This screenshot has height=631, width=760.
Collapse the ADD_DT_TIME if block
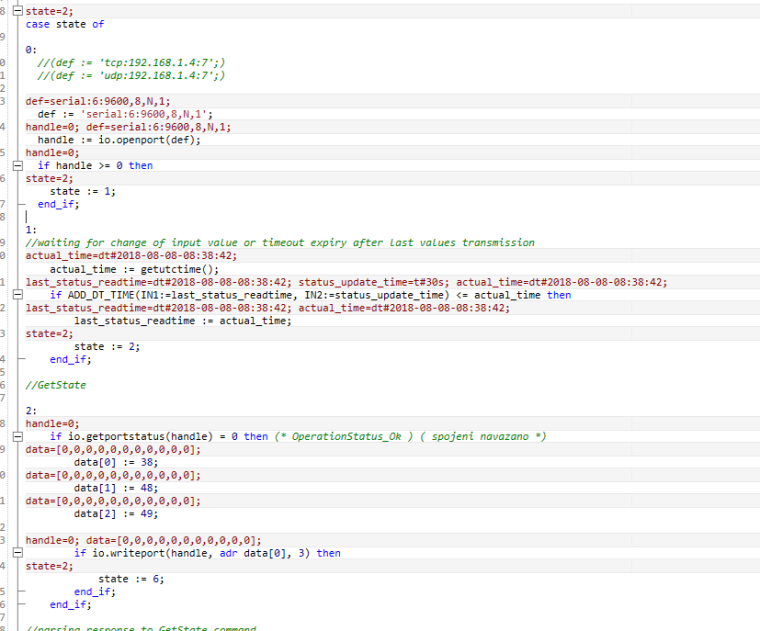tap(16, 295)
